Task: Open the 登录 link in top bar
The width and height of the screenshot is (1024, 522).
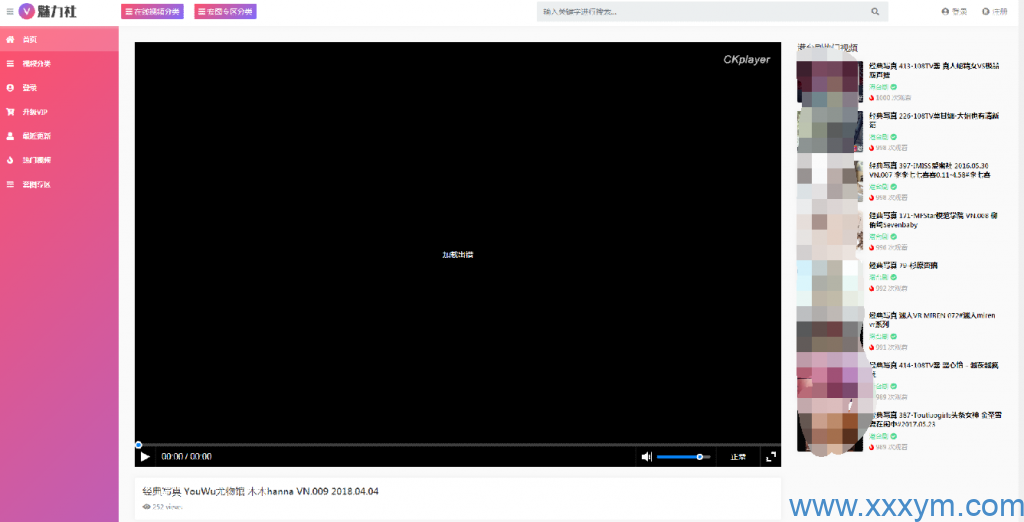Action: point(954,12)
